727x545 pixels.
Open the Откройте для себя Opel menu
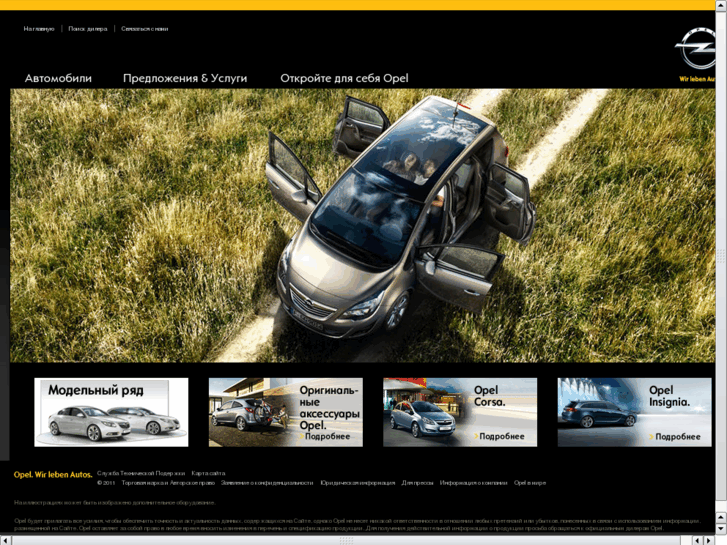pyautogui.click(x=344, y=78)
